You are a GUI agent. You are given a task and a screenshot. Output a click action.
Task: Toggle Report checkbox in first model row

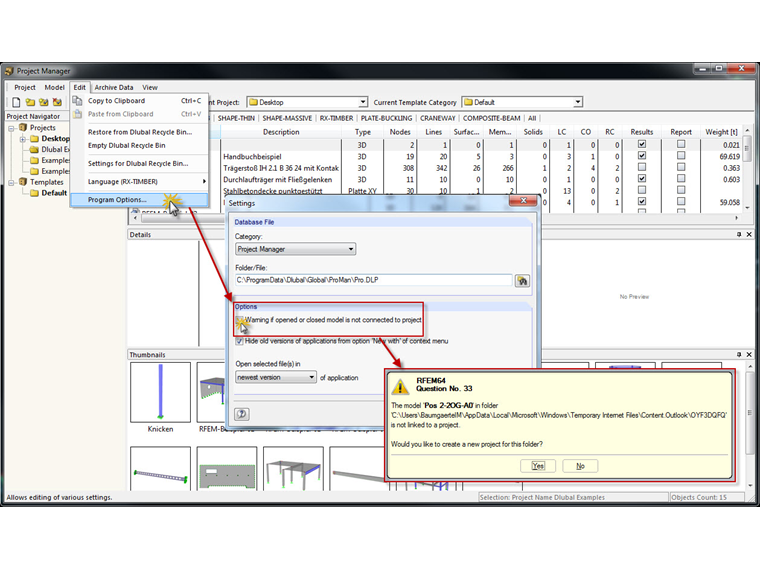coord(681,144)
